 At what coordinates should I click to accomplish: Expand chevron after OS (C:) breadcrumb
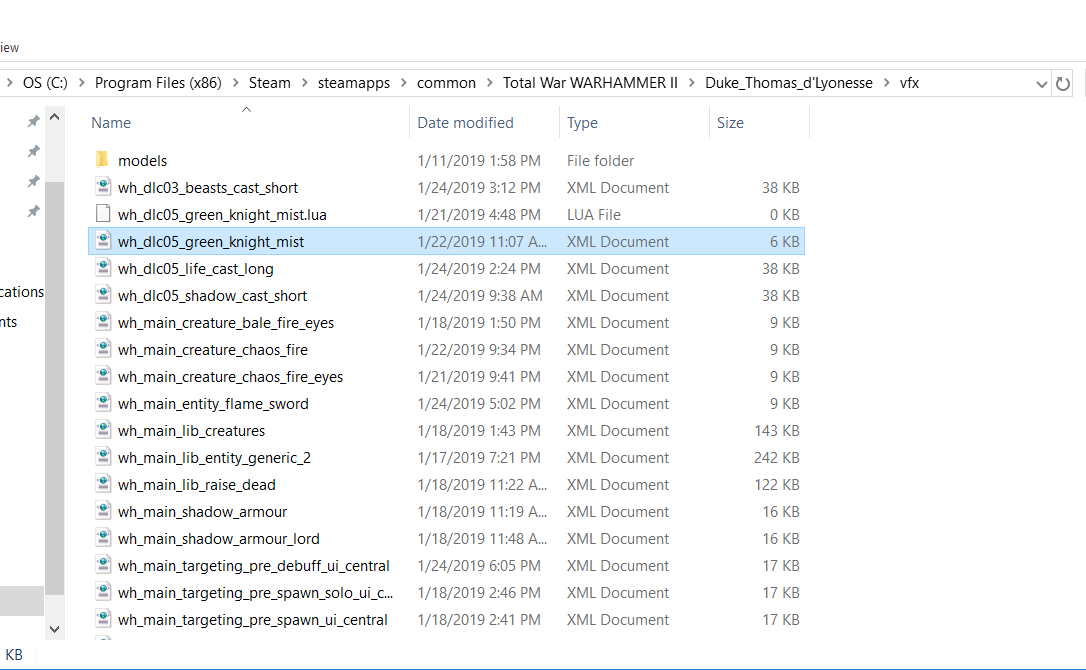pos(82,82)
